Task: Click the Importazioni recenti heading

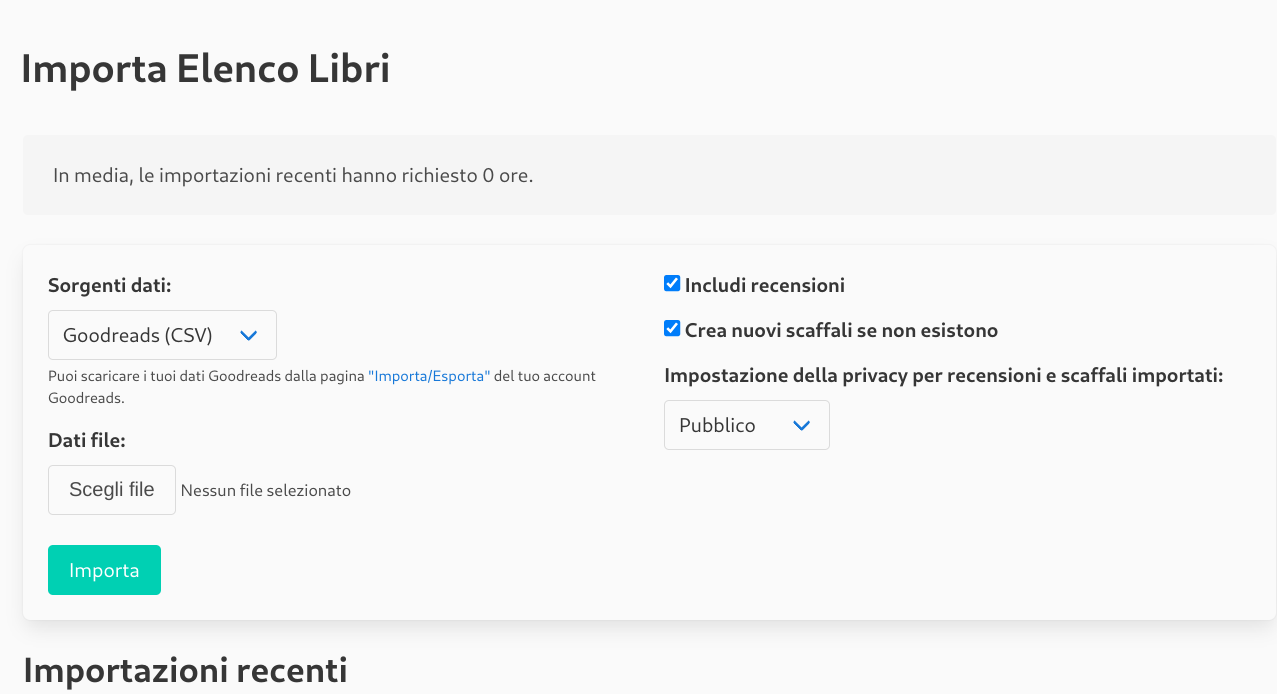Action: point(185,669)
